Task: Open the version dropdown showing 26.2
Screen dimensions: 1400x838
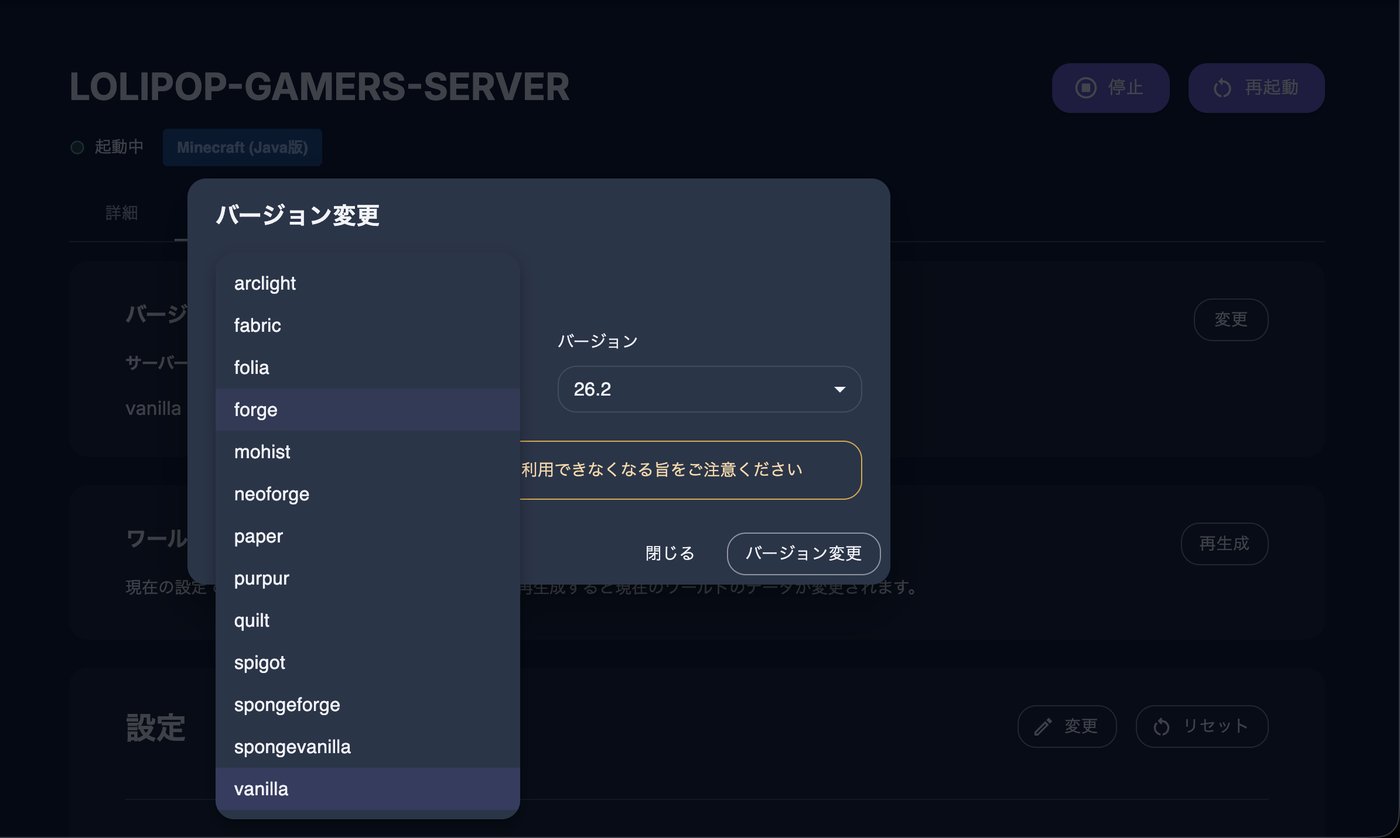Action: (709, 389)
